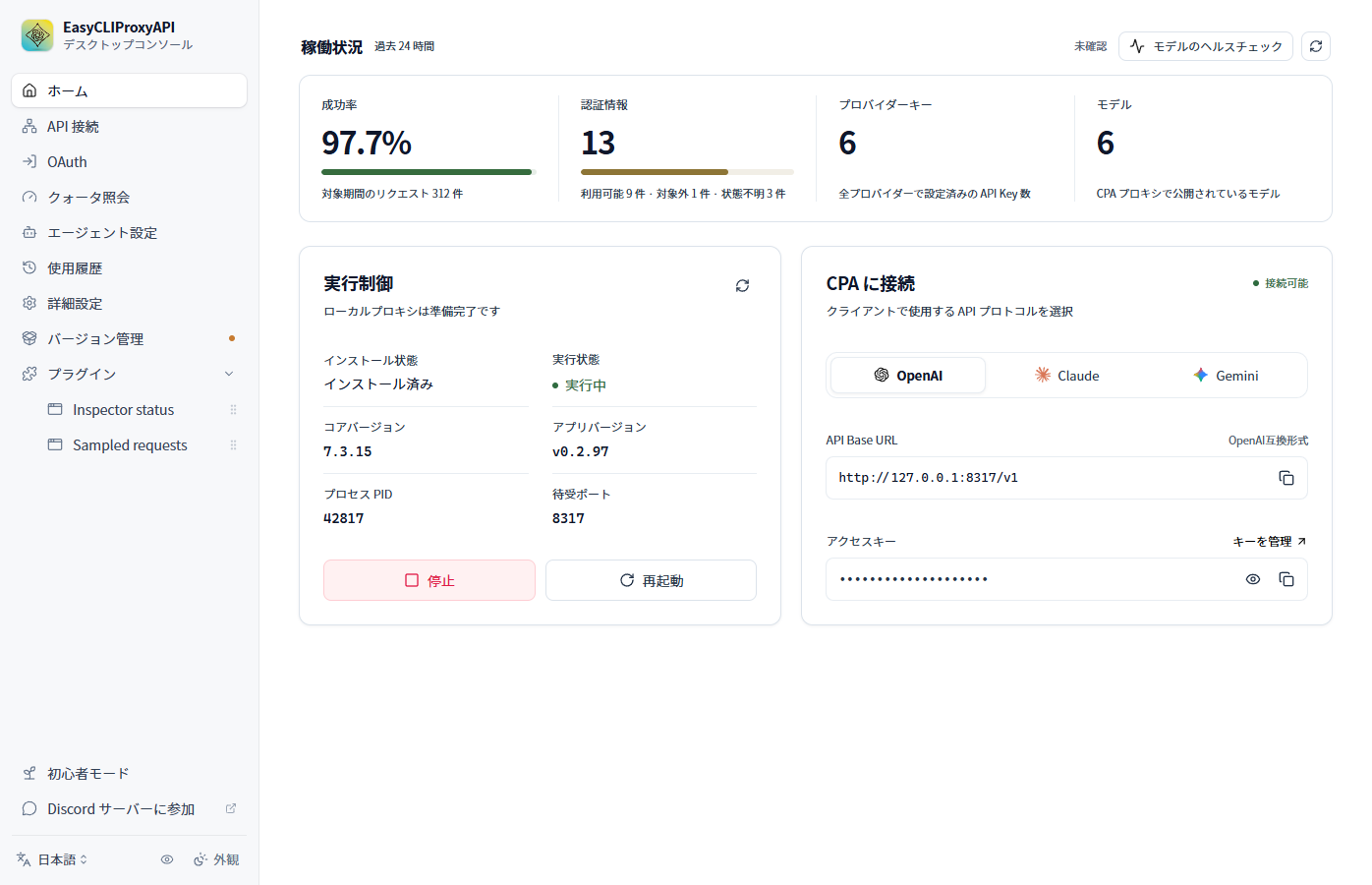Open the 日本語 language selector

[53, 859]
